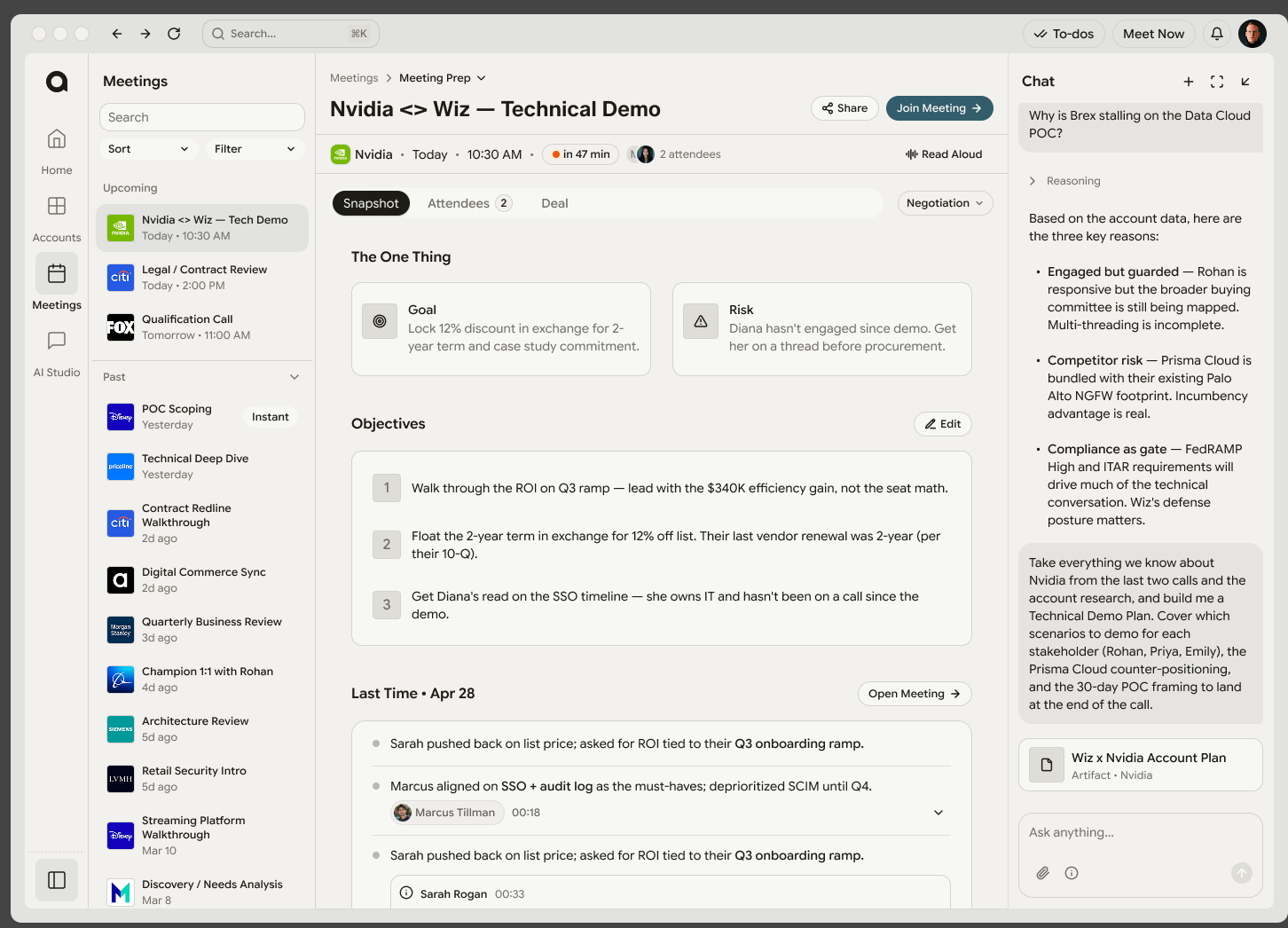
Task: Click the attendee avatars
Action: pyautogui.click(x=641, y=154)
